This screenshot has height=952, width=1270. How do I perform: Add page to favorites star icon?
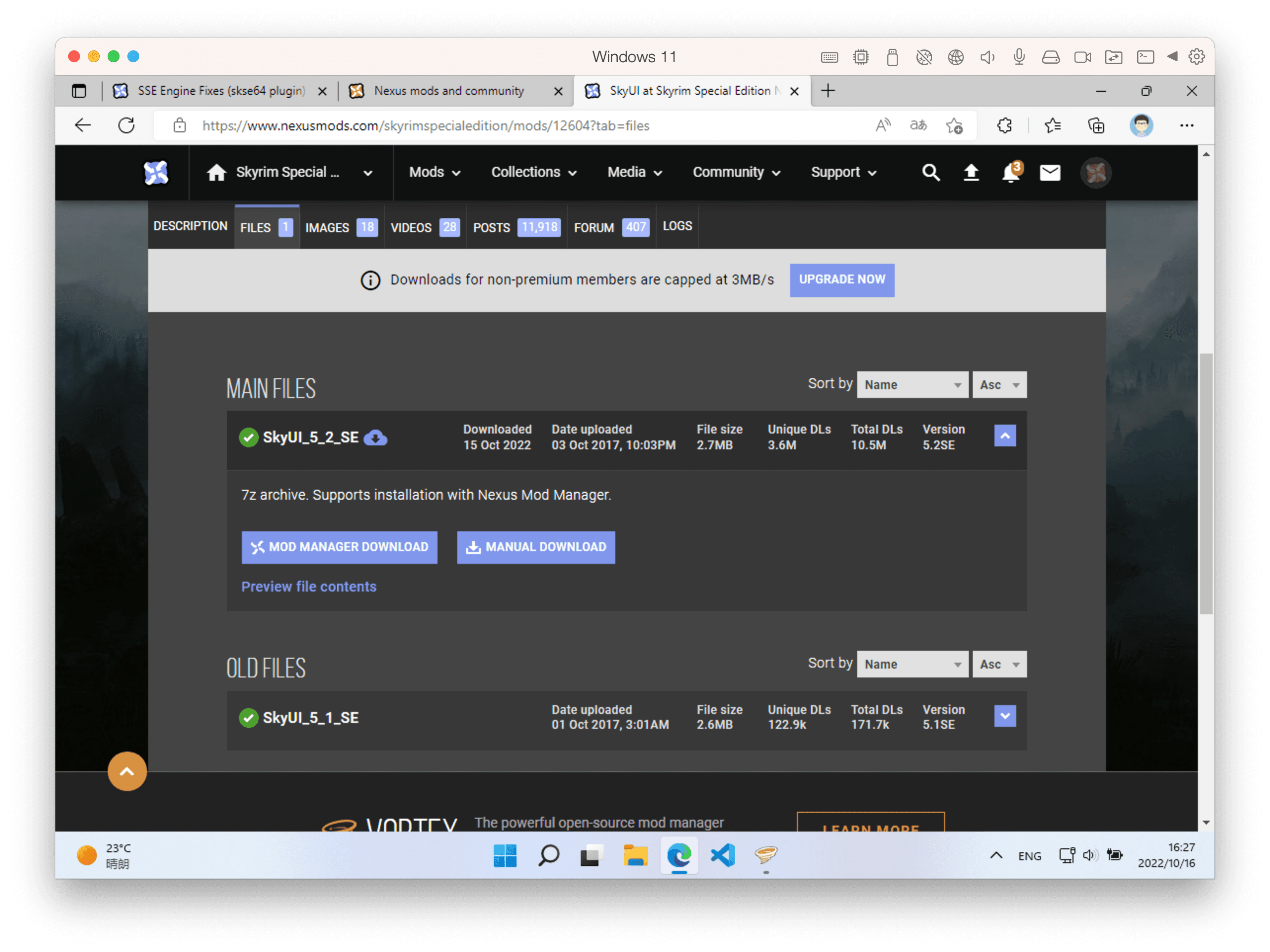pyautogui.click(x=954, y=125)
